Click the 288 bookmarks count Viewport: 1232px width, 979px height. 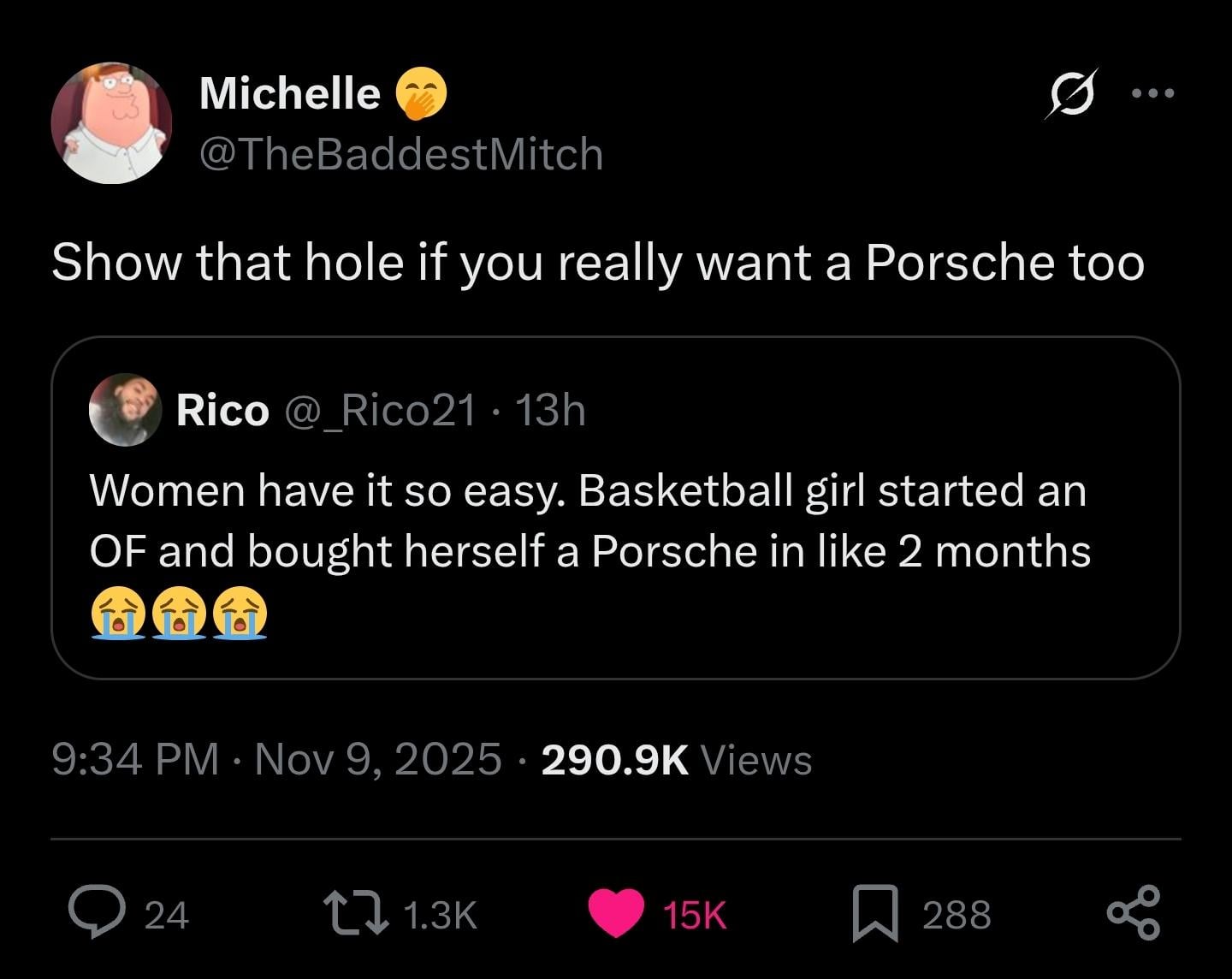957,915
